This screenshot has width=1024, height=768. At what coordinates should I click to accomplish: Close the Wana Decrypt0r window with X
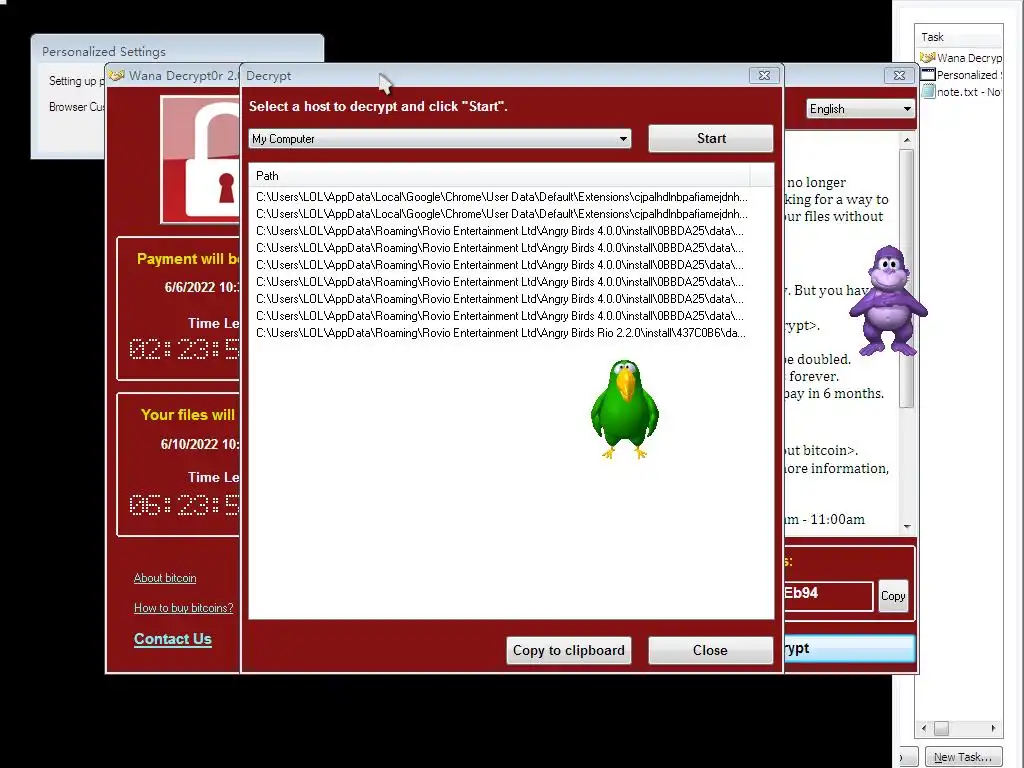(899, 76)
